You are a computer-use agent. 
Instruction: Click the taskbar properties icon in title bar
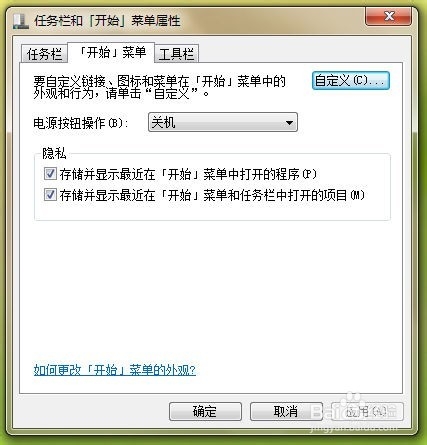[20, 21]
